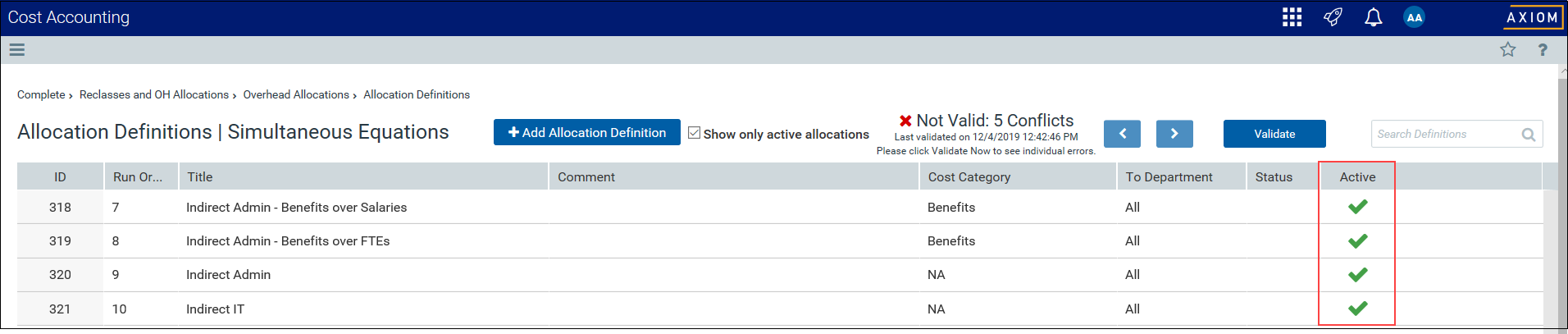Go to previous page arrow button

click(x=1122, y=134)
